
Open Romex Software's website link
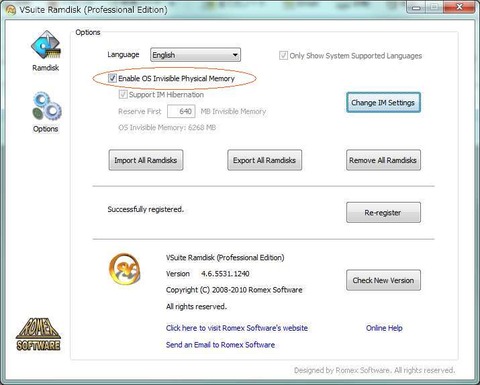(x=237, y=328)
